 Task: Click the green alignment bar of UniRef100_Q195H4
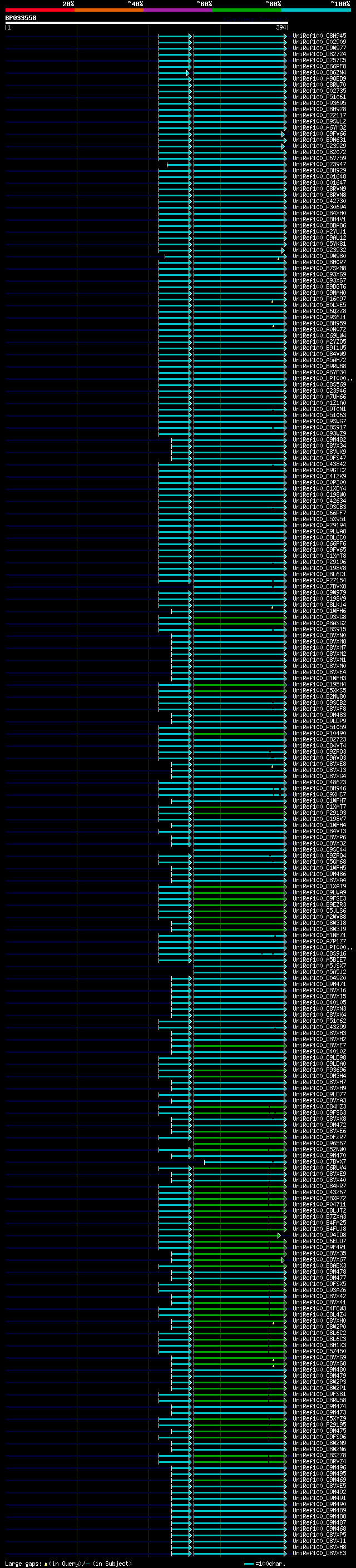239,685
